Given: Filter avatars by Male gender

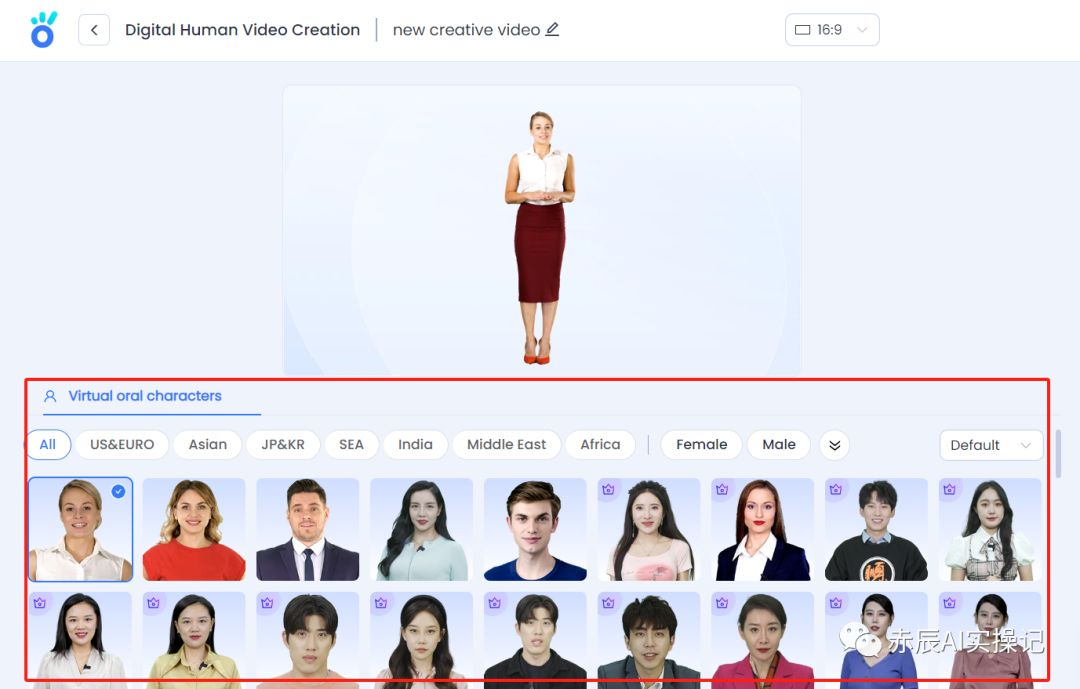Looking at the screenshot, I should (778, 444).
